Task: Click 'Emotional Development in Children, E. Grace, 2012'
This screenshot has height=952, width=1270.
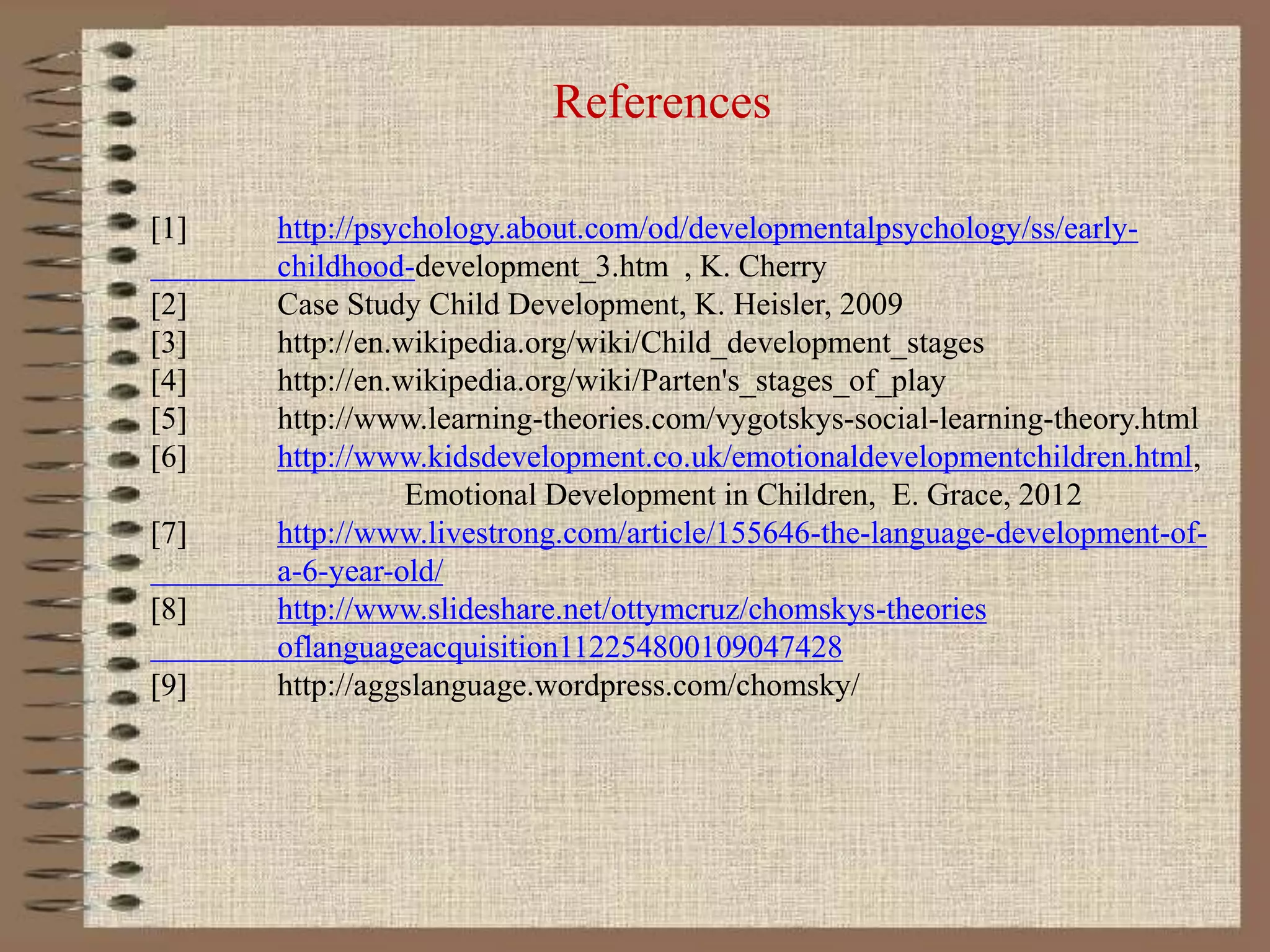Action: 743,496
